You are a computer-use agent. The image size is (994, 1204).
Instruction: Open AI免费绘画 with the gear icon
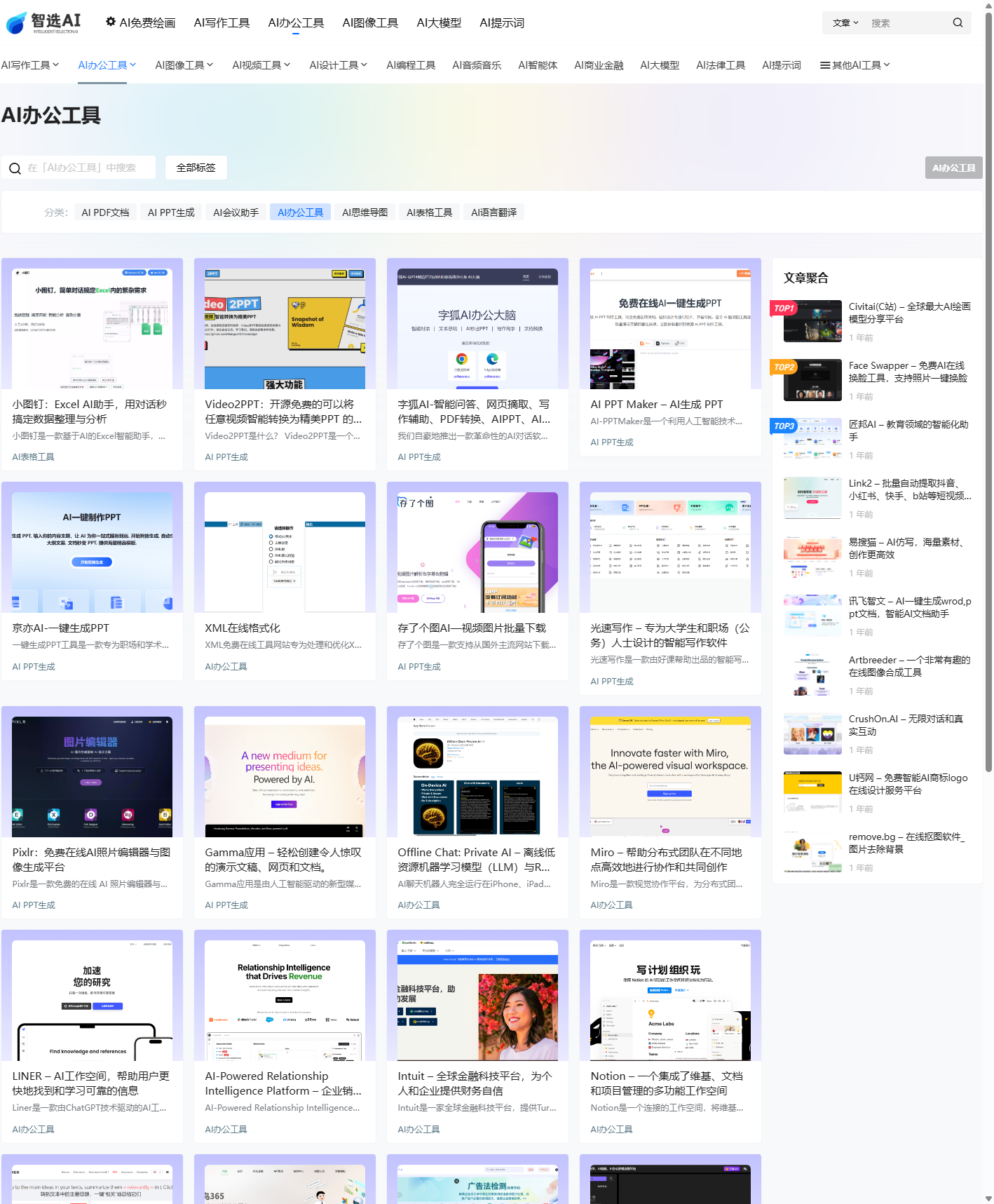point(140,22)
